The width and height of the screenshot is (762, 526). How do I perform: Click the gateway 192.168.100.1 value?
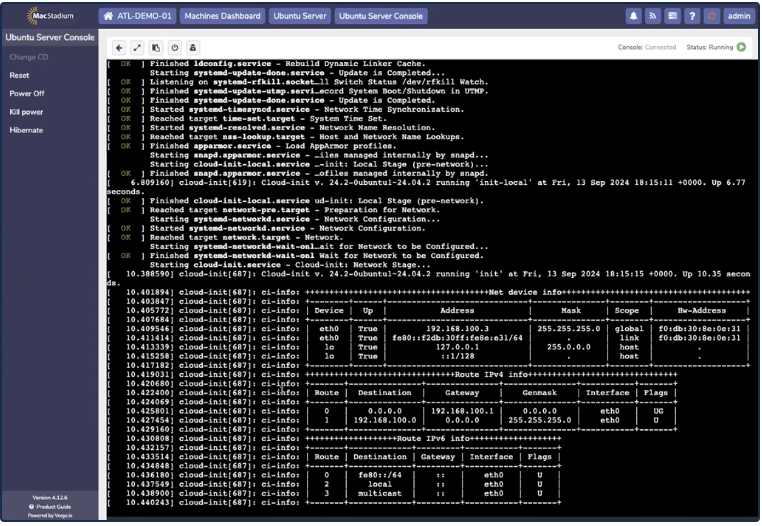point(462,411)
